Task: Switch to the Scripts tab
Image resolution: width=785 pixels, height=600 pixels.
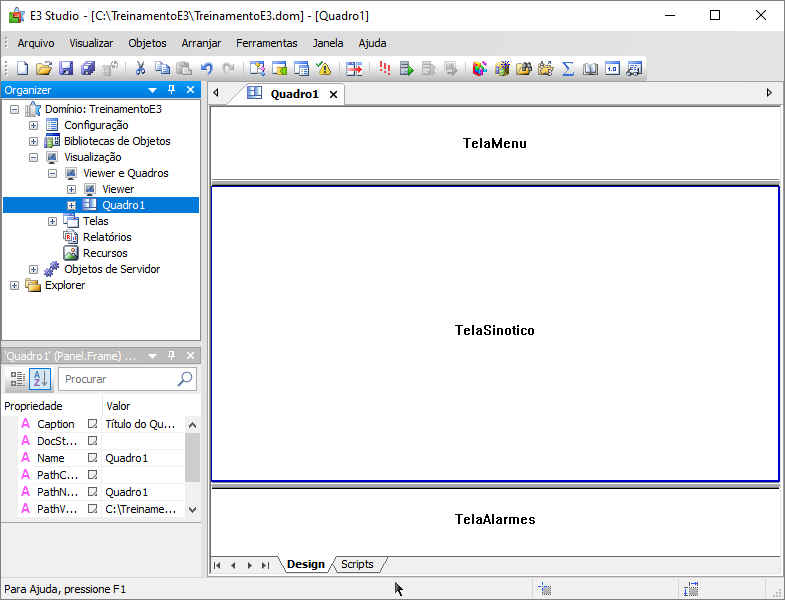Action: (x=357, y=565)
